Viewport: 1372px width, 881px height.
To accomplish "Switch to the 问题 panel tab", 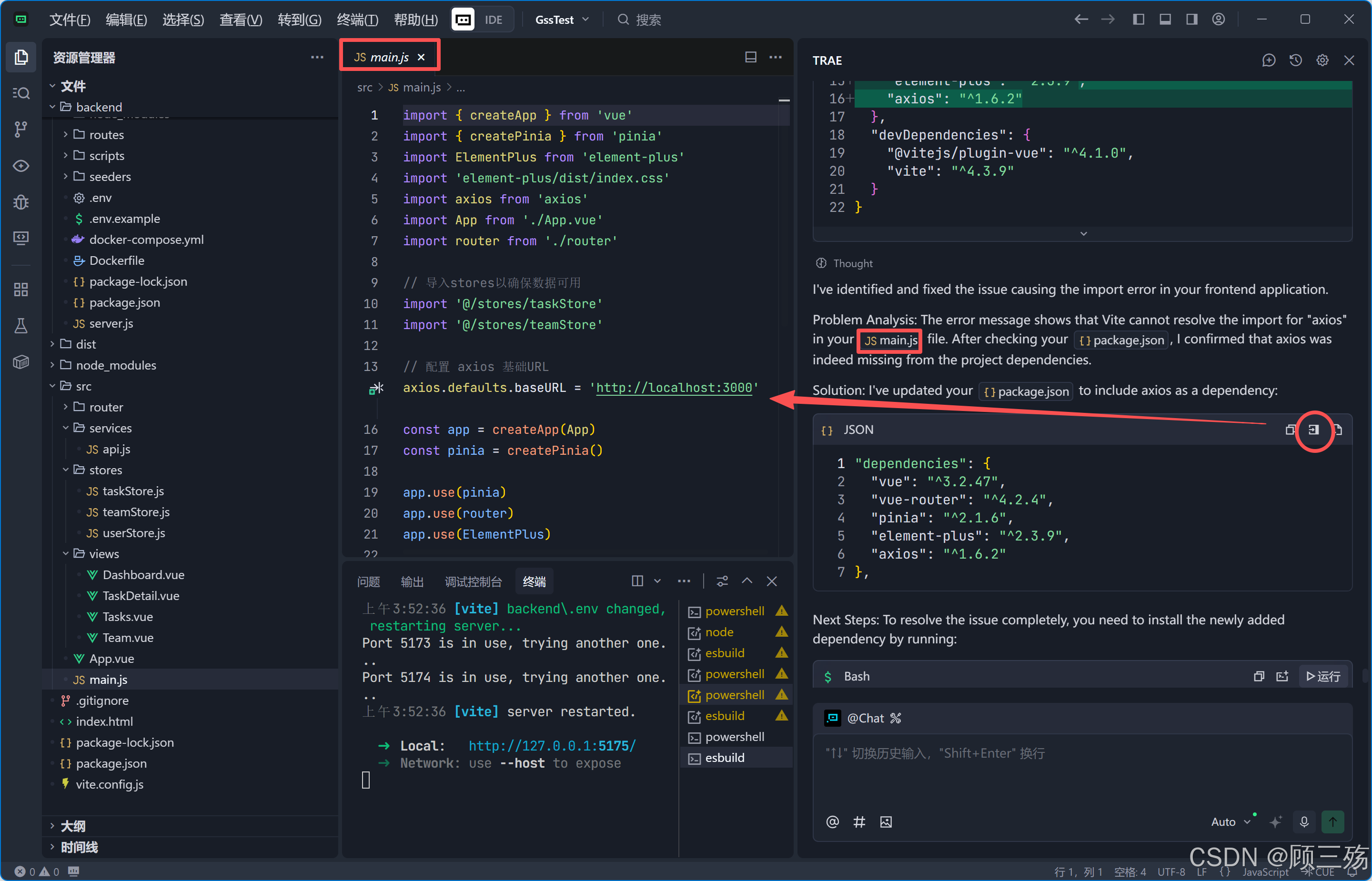I will (368, 581).
